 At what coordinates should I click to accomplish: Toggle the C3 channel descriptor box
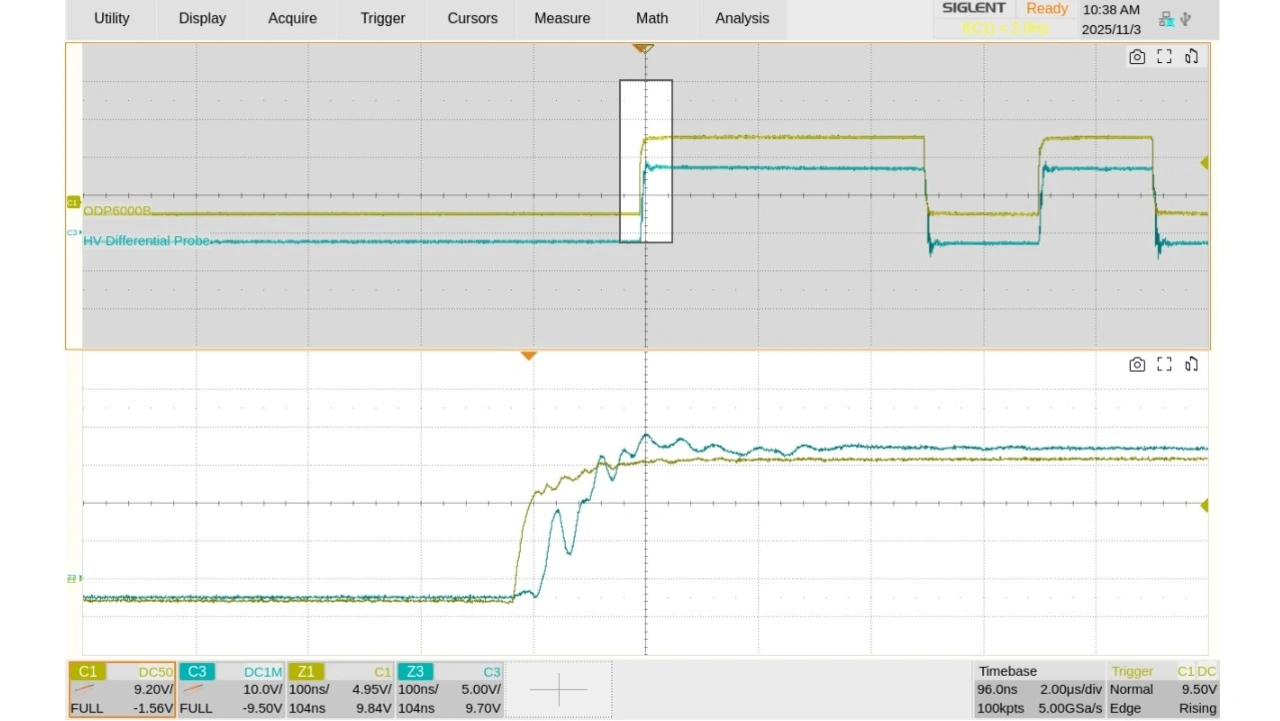click(x=231, y=689)
